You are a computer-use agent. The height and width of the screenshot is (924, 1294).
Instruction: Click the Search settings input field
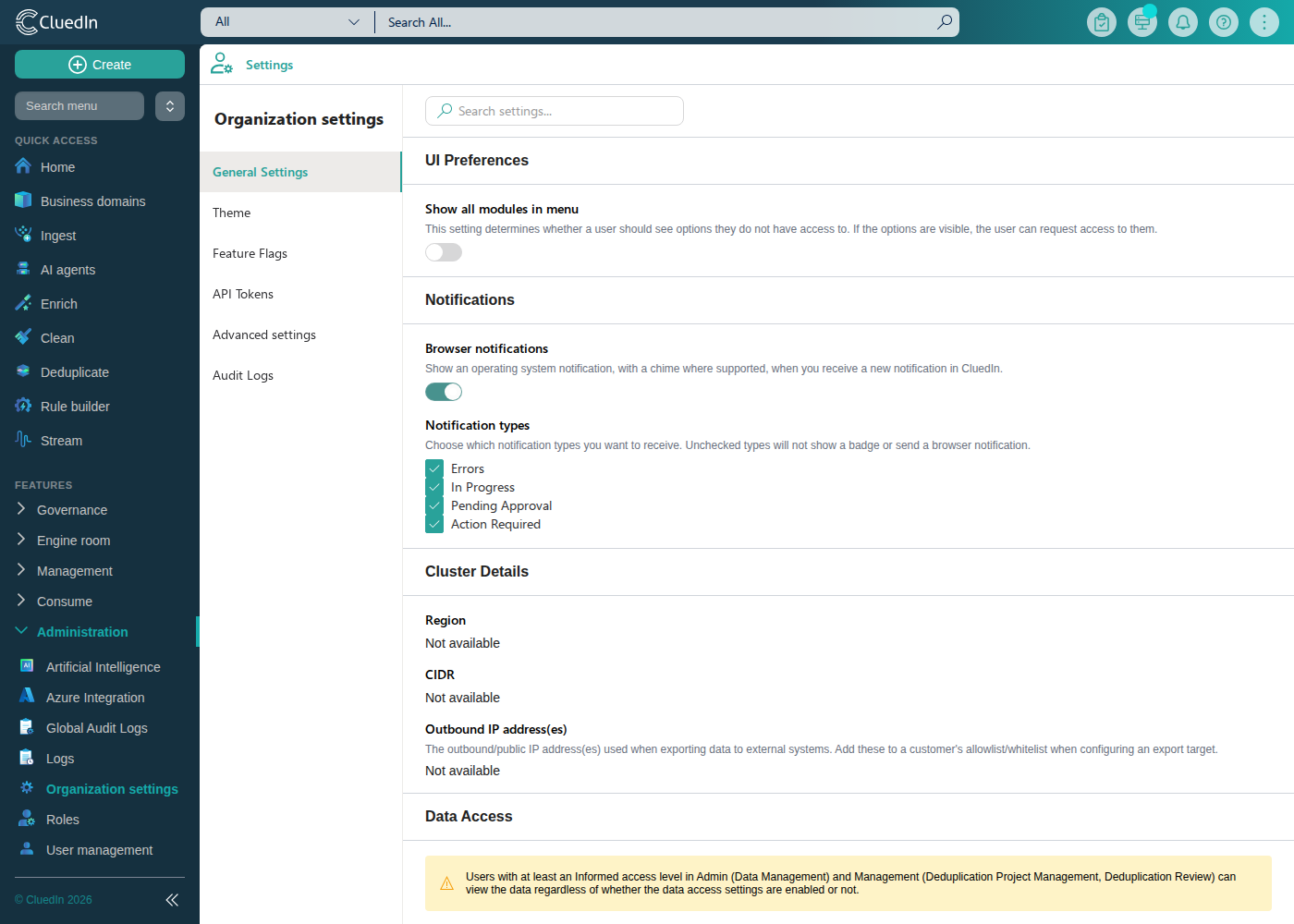(555, 111)
